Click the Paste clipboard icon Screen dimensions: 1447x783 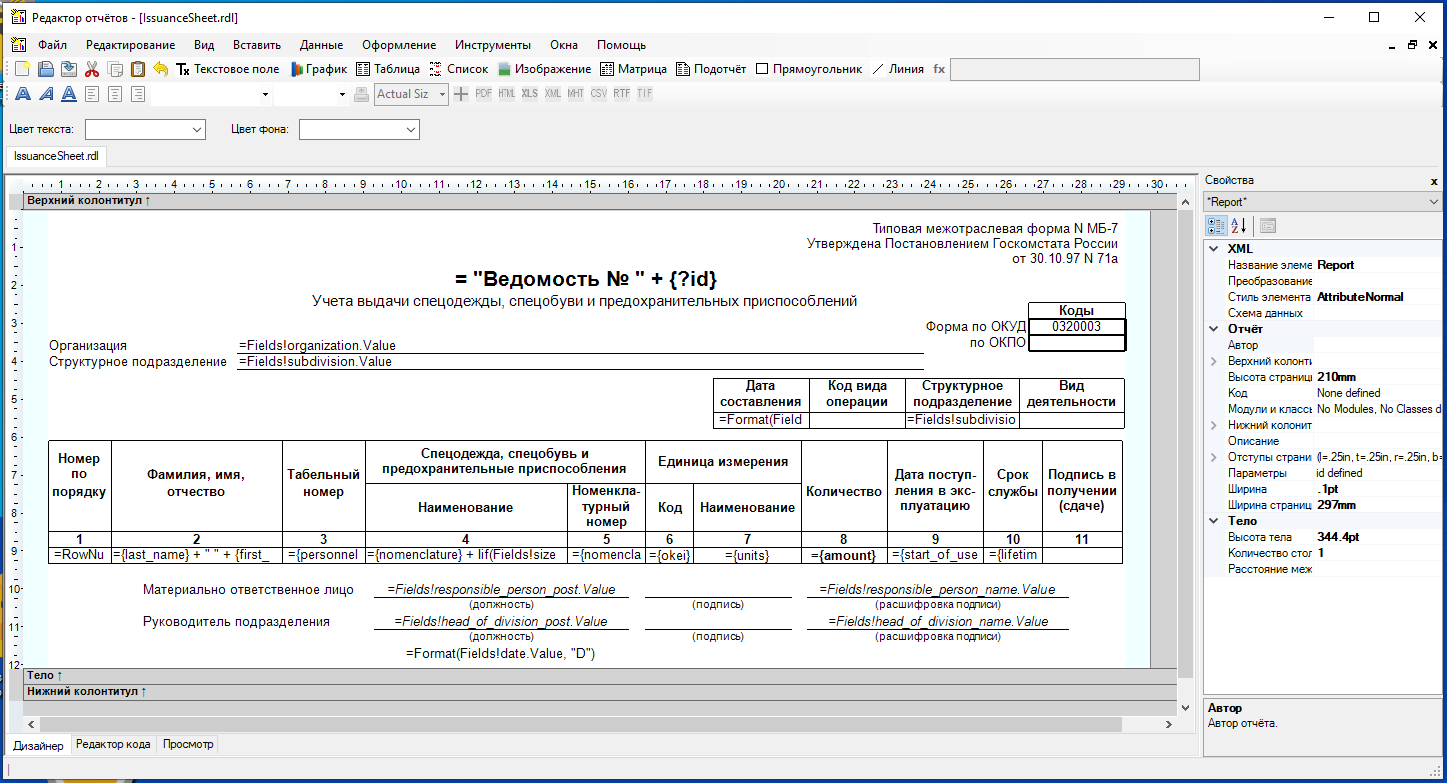point(138,69)
